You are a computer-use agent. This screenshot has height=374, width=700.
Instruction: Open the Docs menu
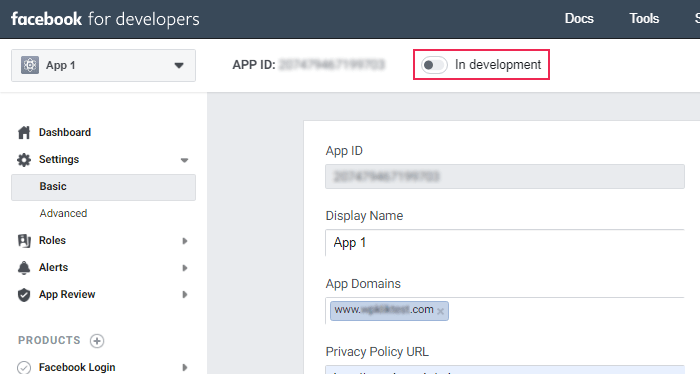[x=579, y=18]
